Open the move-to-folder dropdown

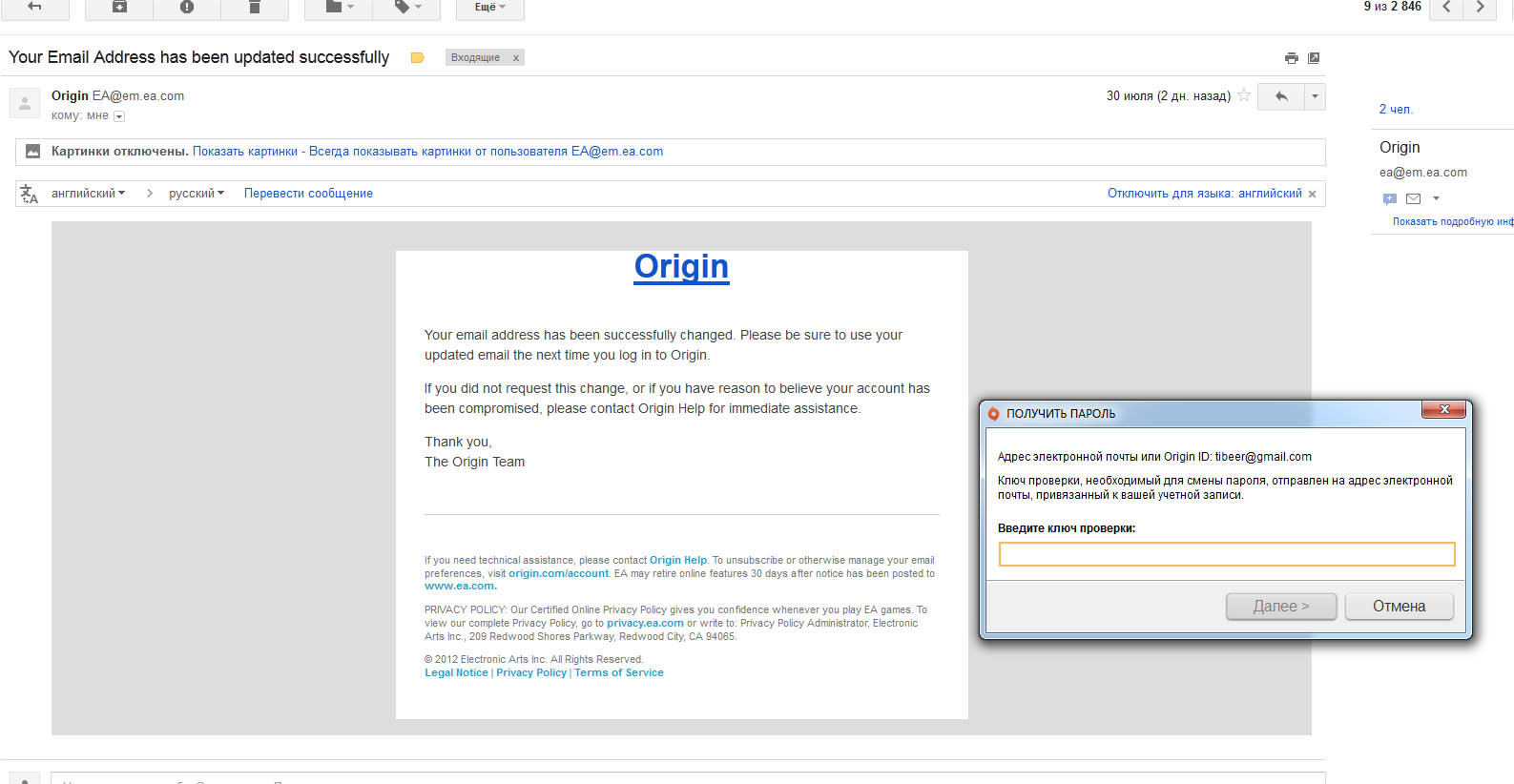pos(339,8)
